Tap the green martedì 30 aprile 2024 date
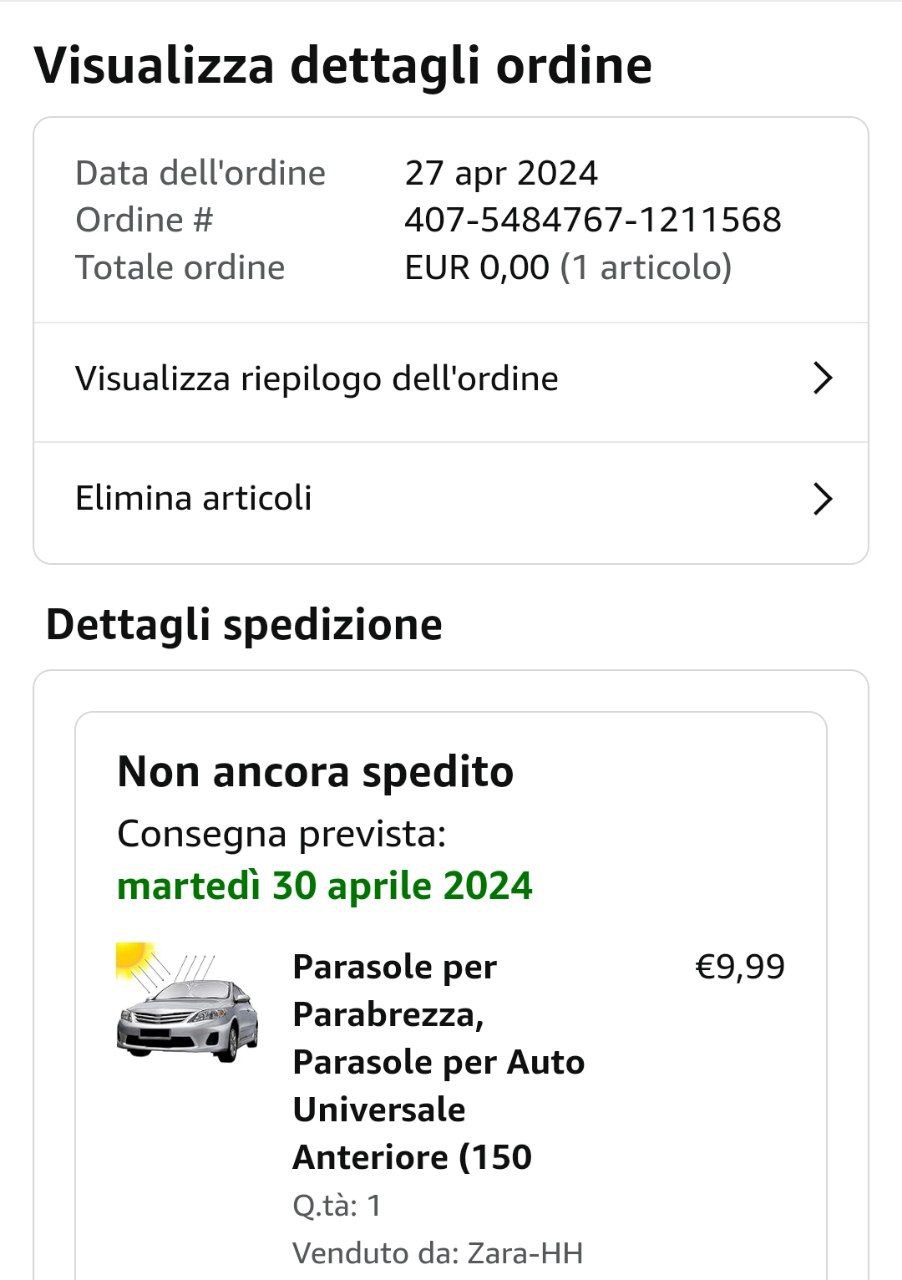902x1280 pixels. point(325,885)
